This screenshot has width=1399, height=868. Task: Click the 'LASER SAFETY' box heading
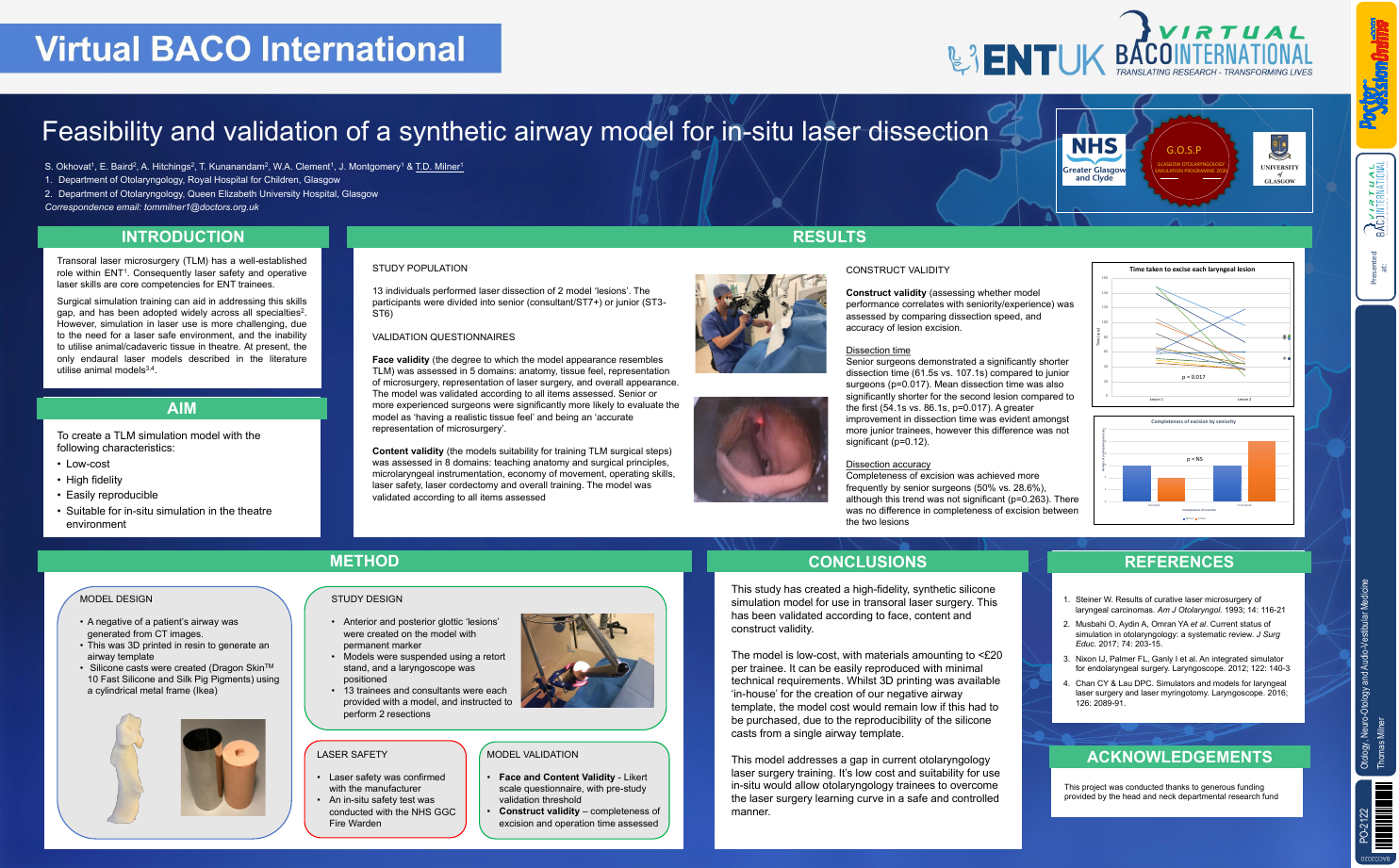coord(352,755)
